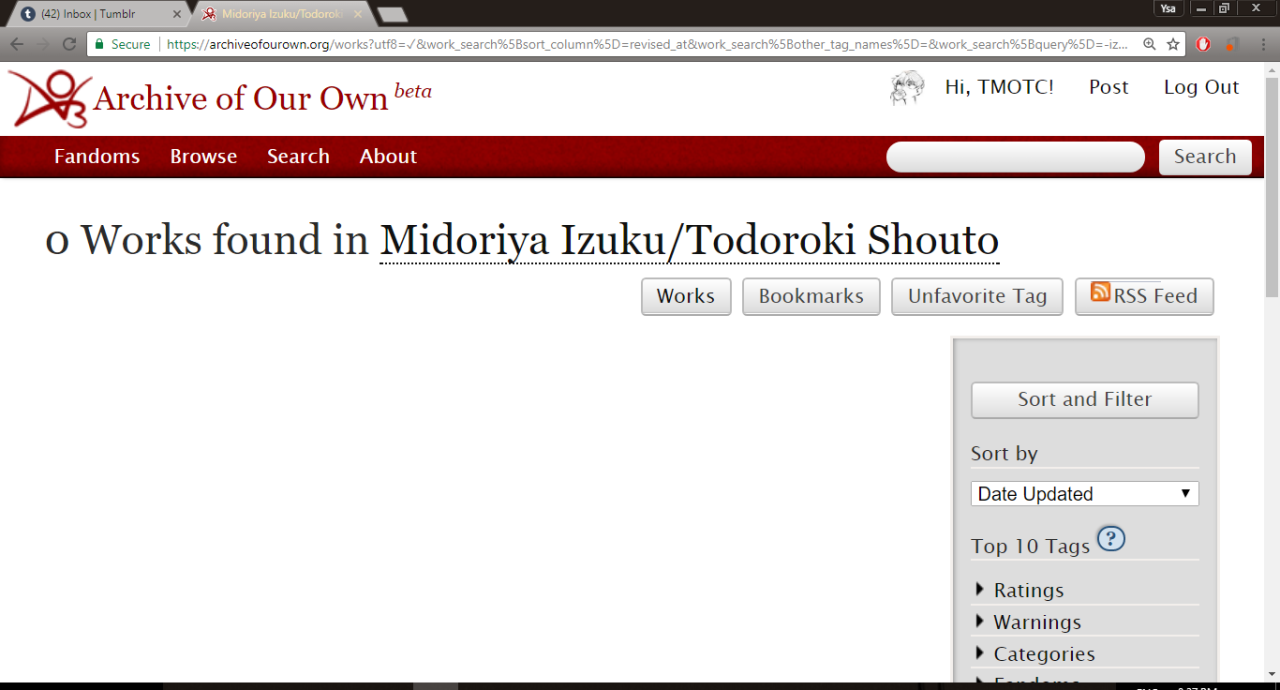The width and height of the screenshot is (1280, 690).
Task: Click the Opera extension icon
Action: 1204,44
